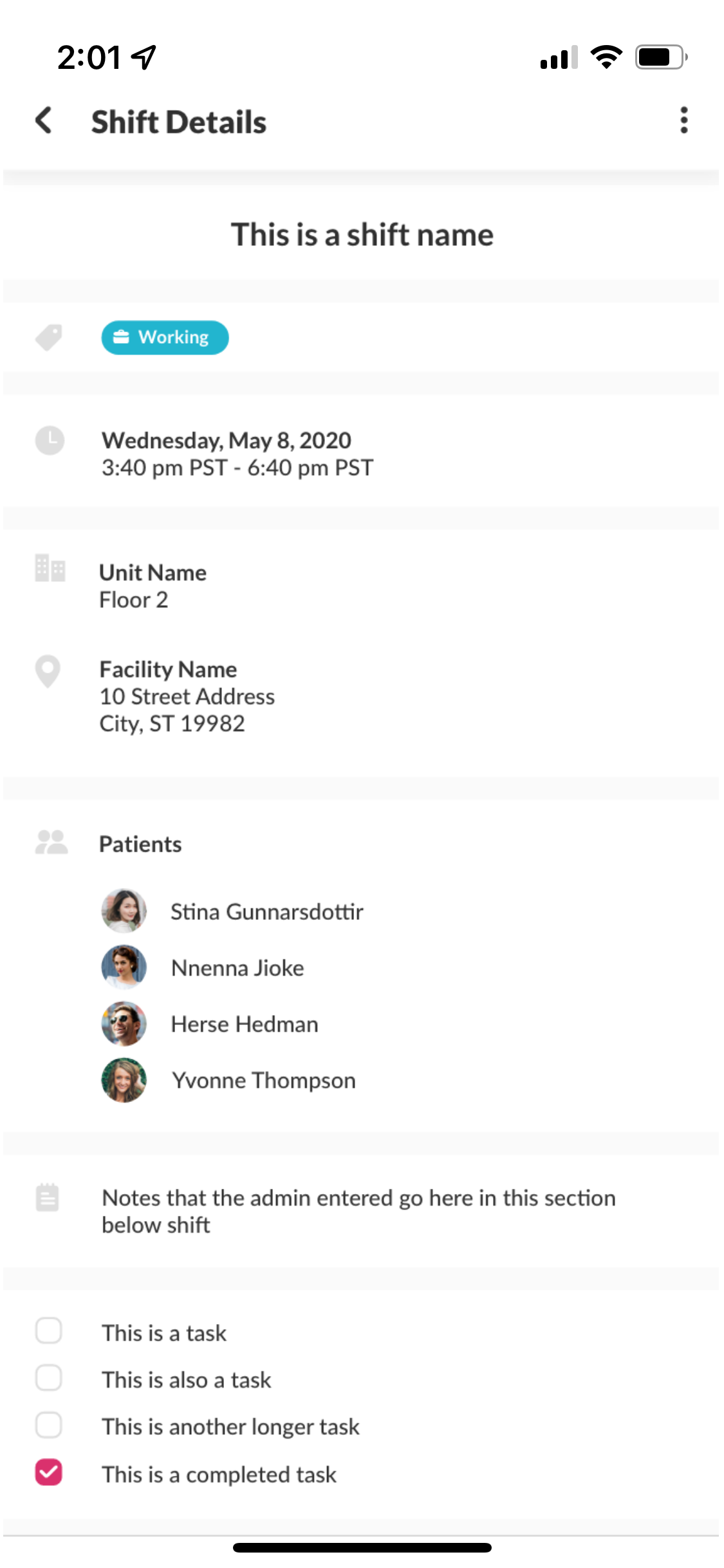The image size is (724, 1568).
Task: Select patient name Herse Hedman
Action: tap(245, 1024)
